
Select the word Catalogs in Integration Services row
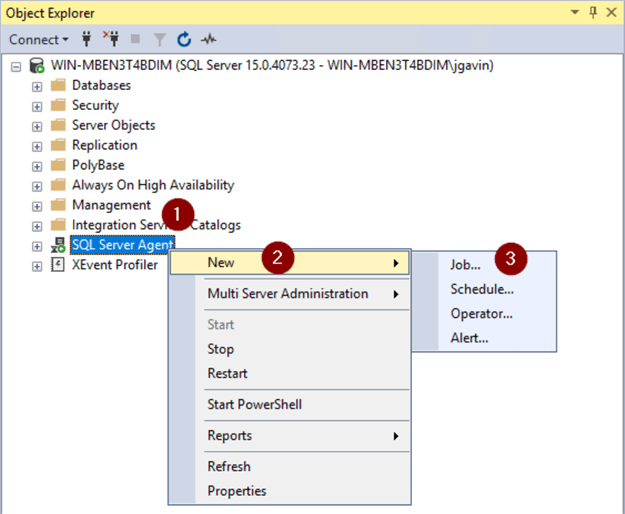point(216,225)
